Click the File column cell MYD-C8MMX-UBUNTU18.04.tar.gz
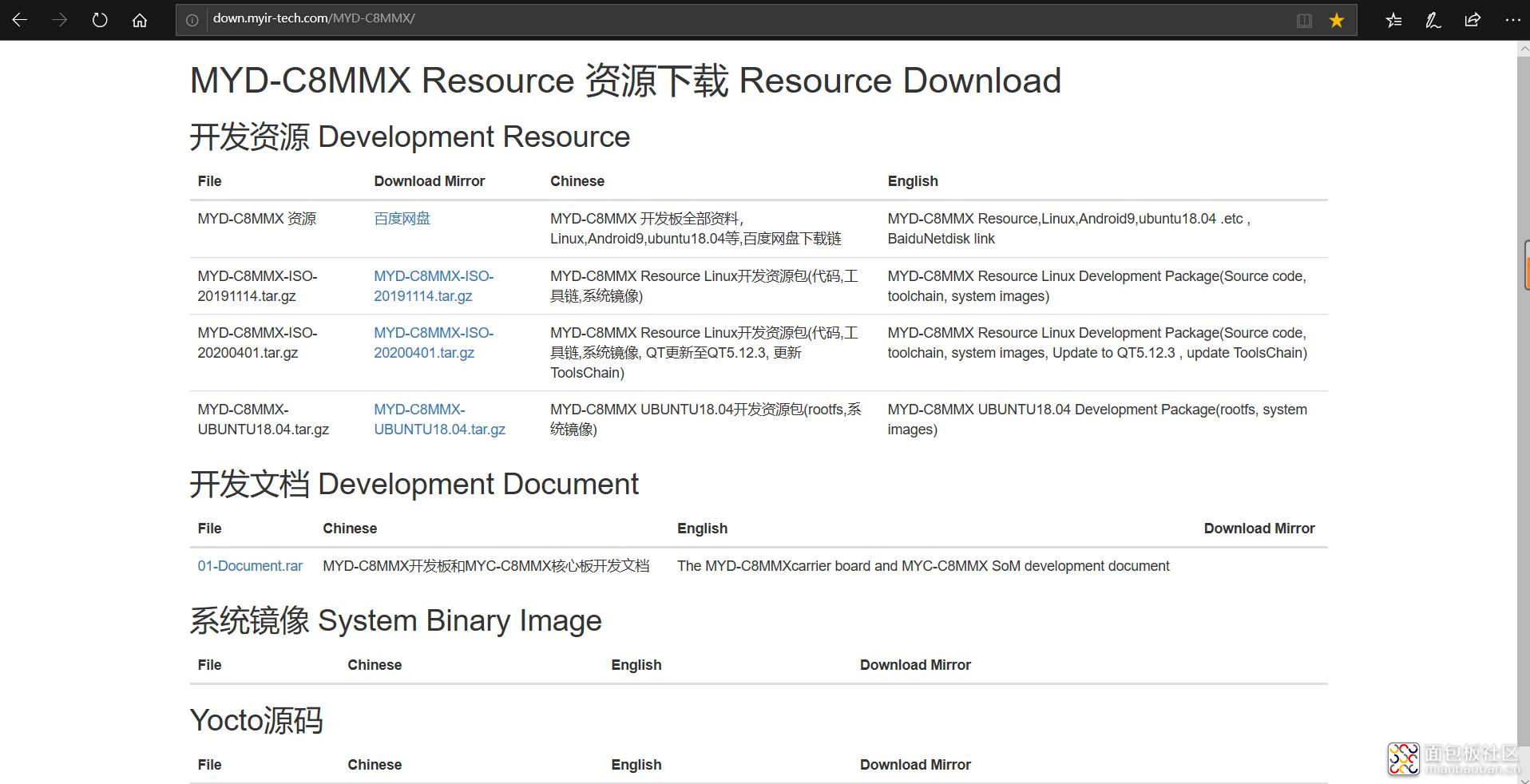 (x=264, y=419)
